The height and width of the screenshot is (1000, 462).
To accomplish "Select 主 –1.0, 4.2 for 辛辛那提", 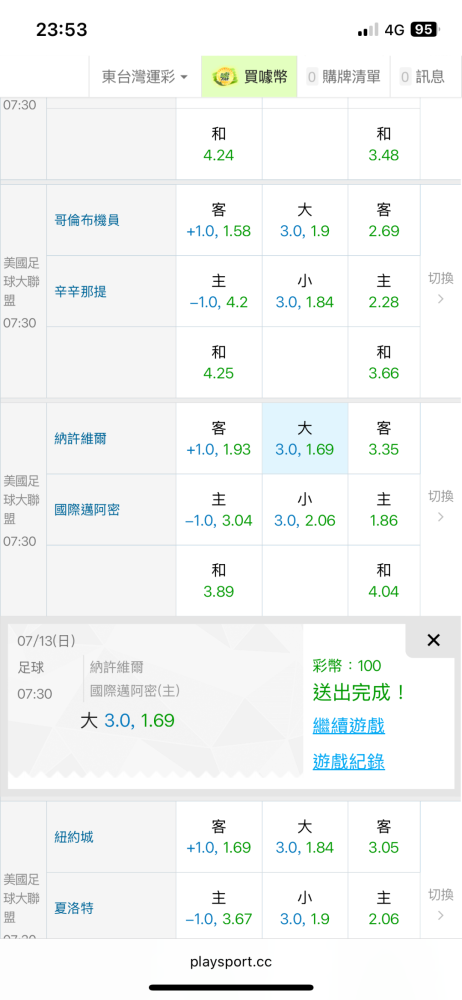I will tap(218, 291).
